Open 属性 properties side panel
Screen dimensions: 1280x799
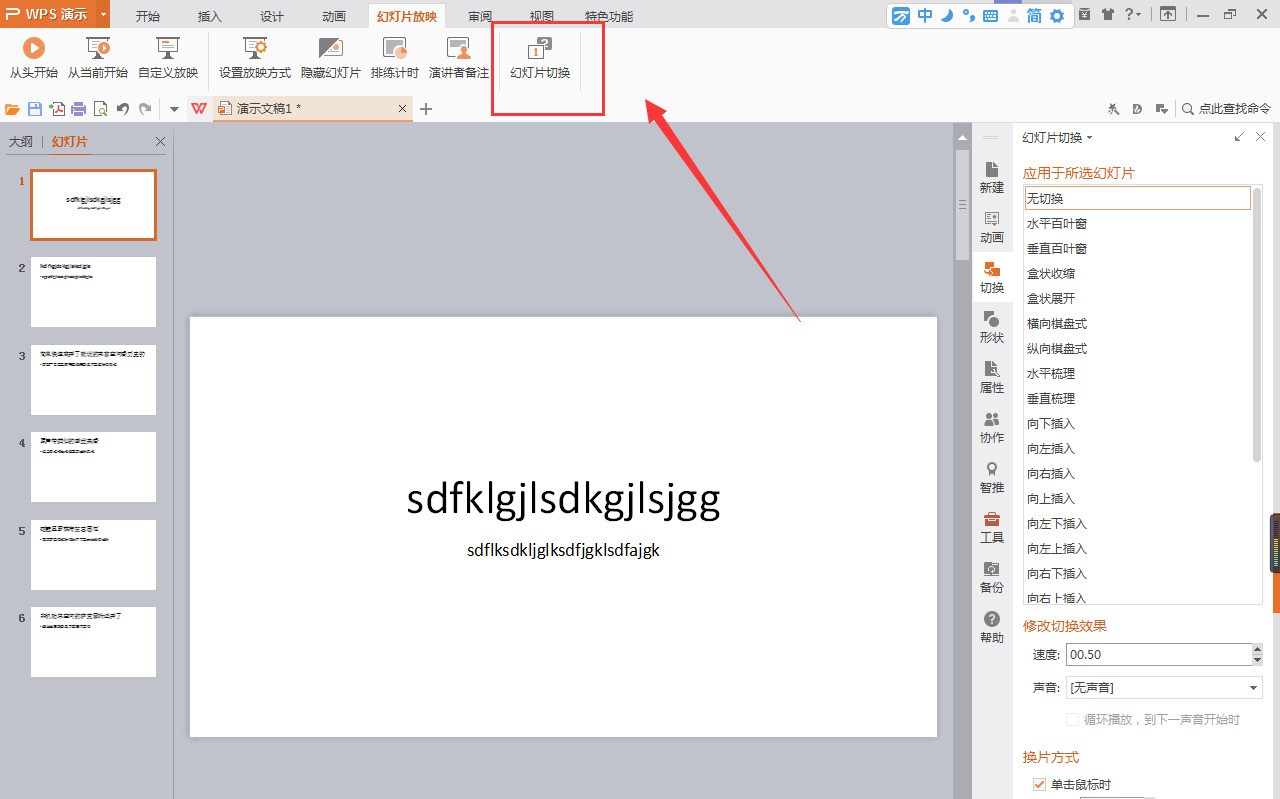[x=992, y=377]
